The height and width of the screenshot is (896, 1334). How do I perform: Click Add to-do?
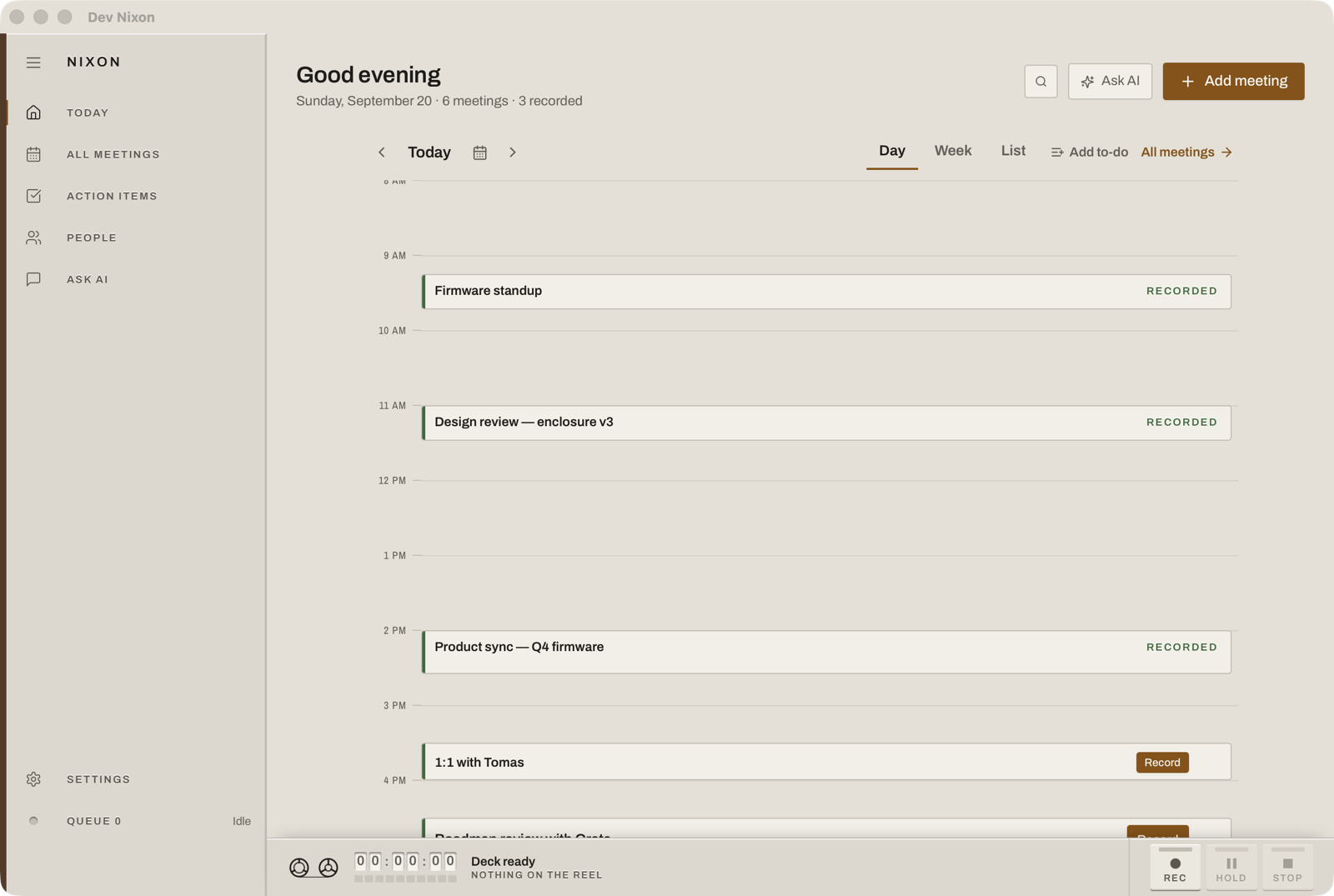[1089, 153]
